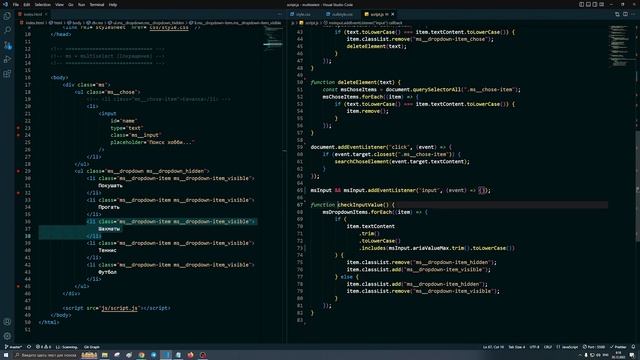640x360 pixels.
Task: Open the Help menu
Action: point(113,4)
